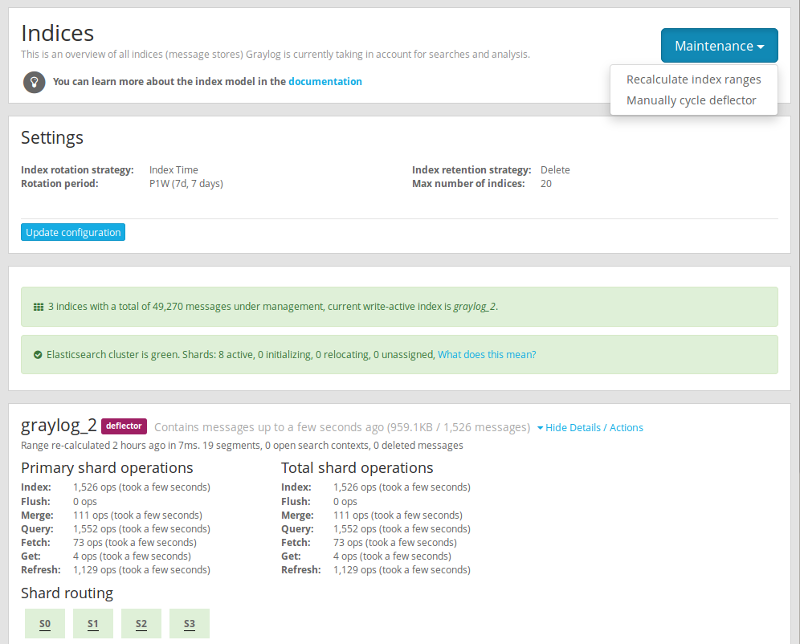The width and height of the screenshot is (800, 644).
Task: Collapse details via Hide Details / Actions
Action: point(590,428)
